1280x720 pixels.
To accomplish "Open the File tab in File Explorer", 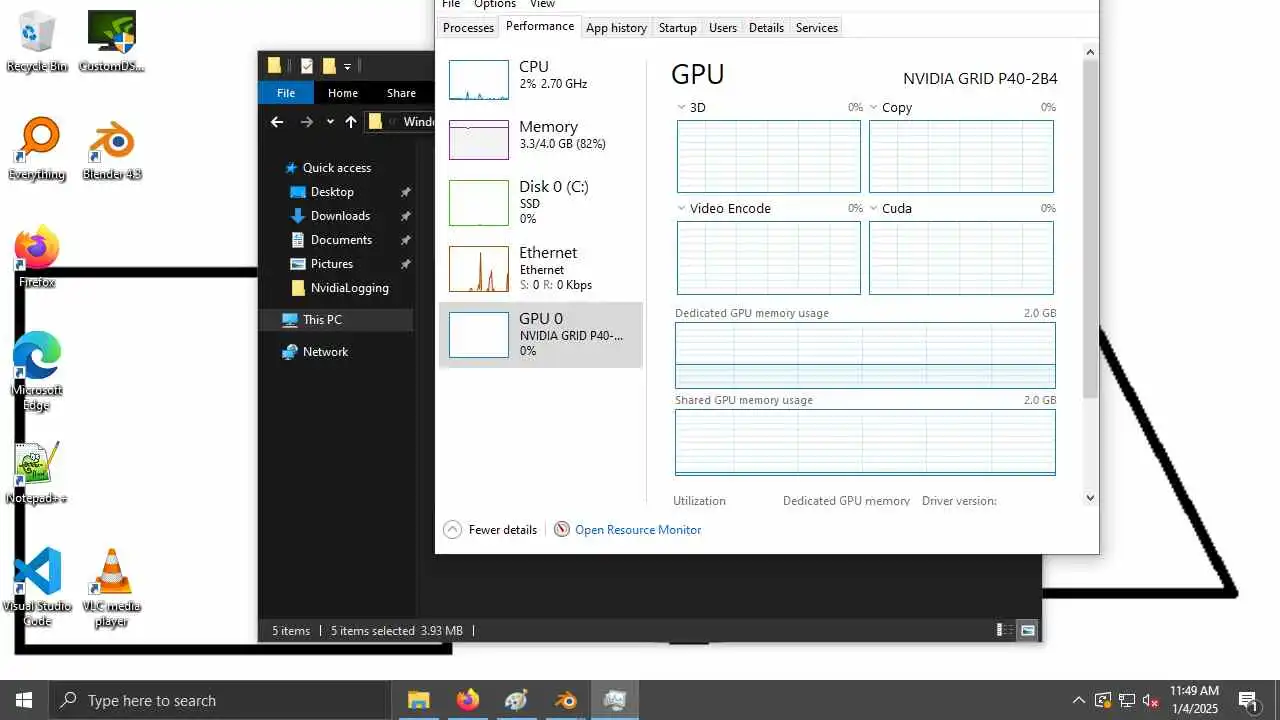I will point(286,93).
